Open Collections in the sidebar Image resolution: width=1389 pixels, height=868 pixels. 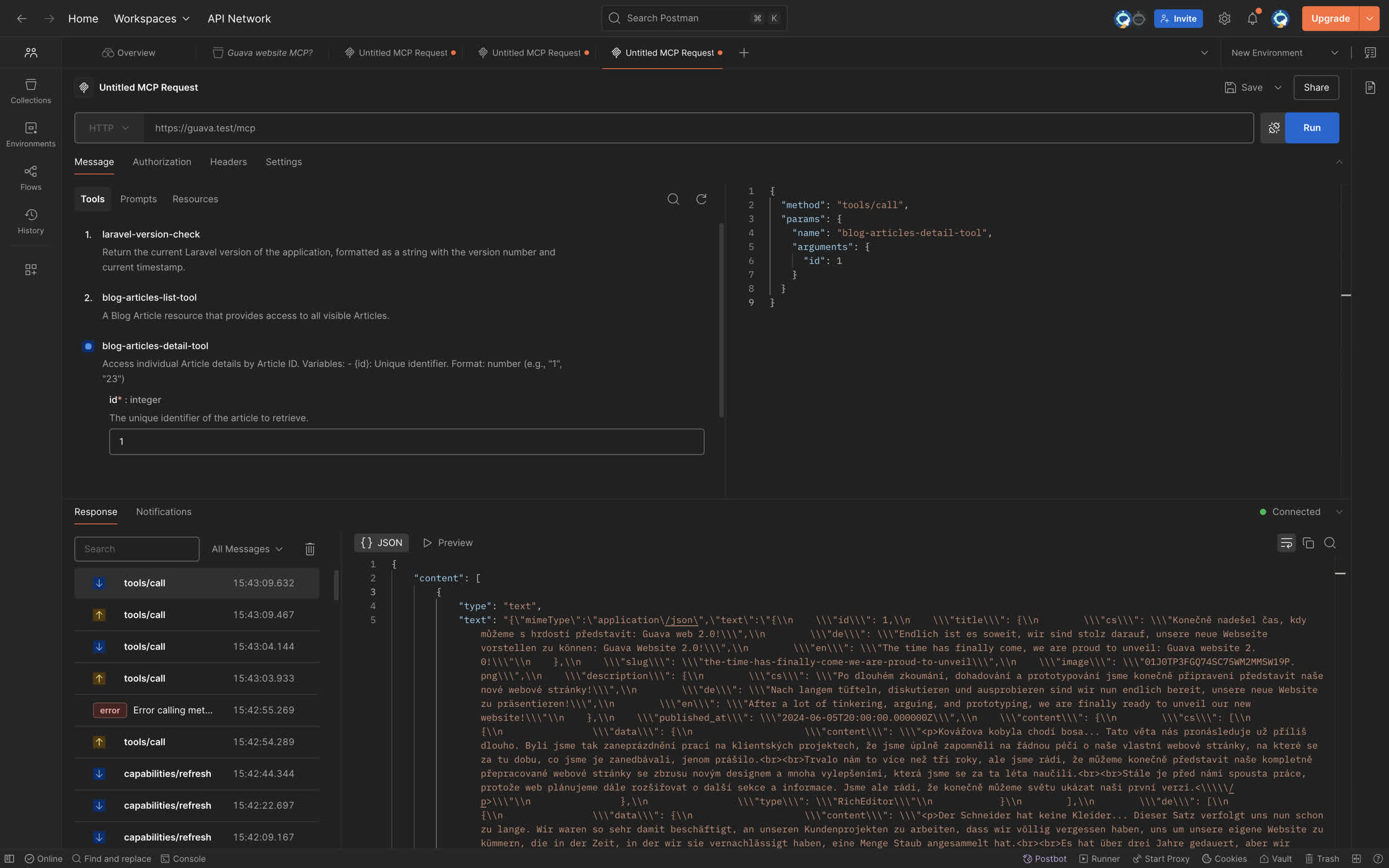[x=30, y=91]
